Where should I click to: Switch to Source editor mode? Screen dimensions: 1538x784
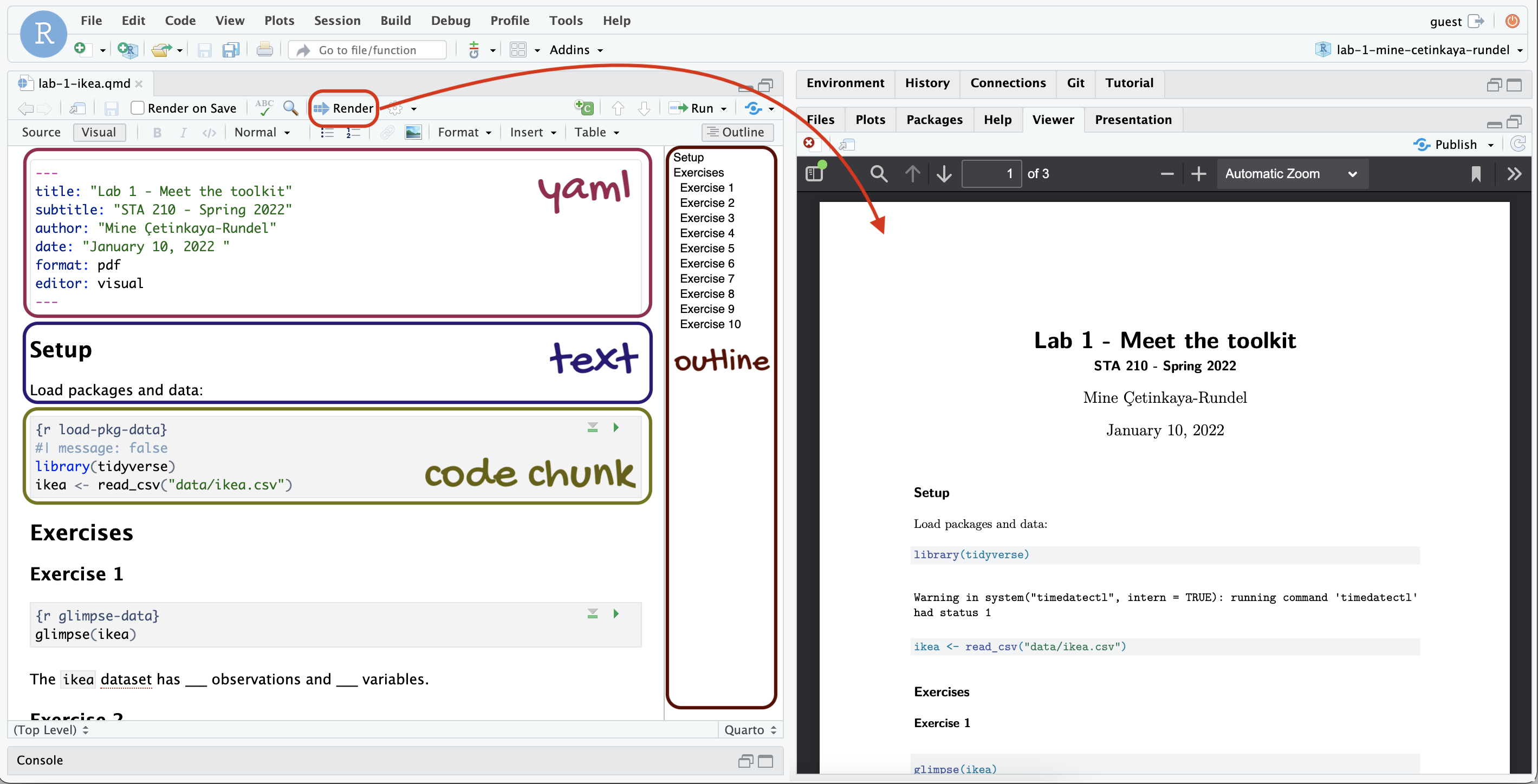coord(41,133)
